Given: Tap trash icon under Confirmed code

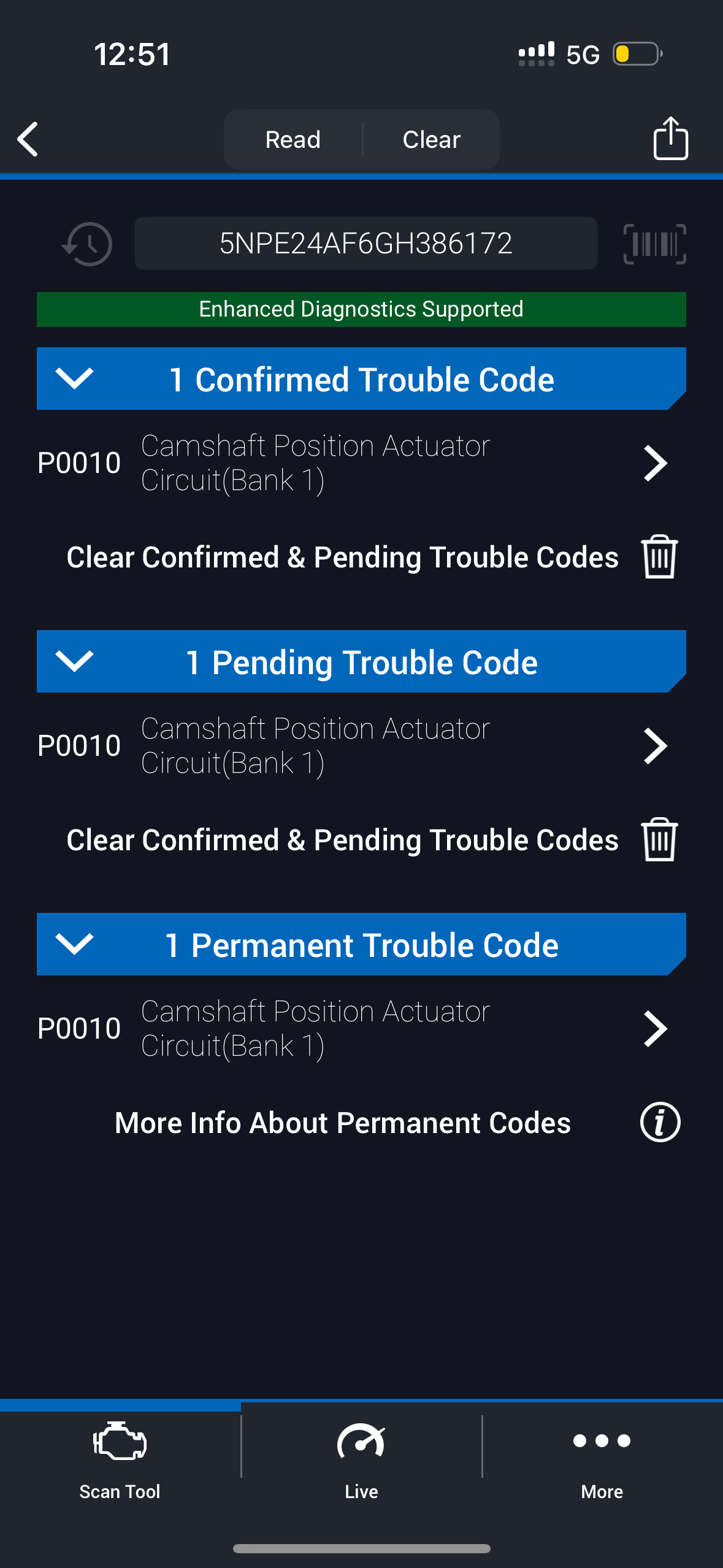Looking at the screenshot, I should point(659,557).
